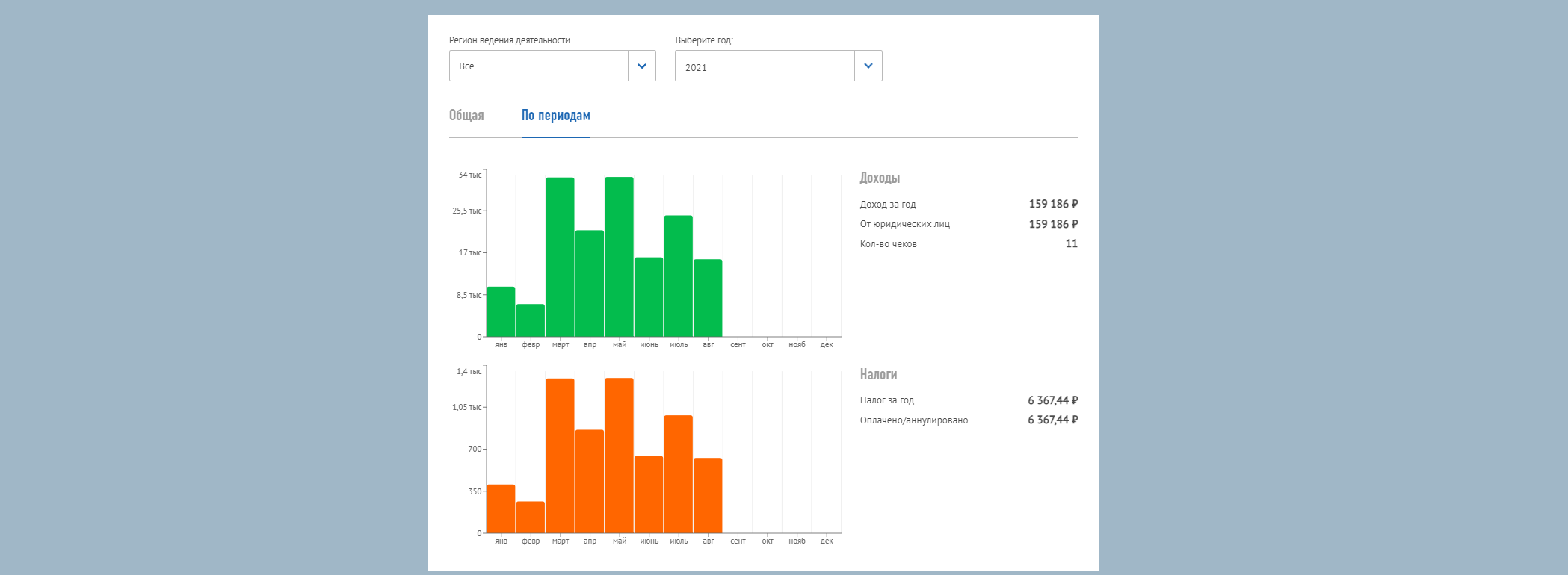Select the green April income bar
The width and height of the screenshot is (1568, 575).
click(x=590, y=284)
